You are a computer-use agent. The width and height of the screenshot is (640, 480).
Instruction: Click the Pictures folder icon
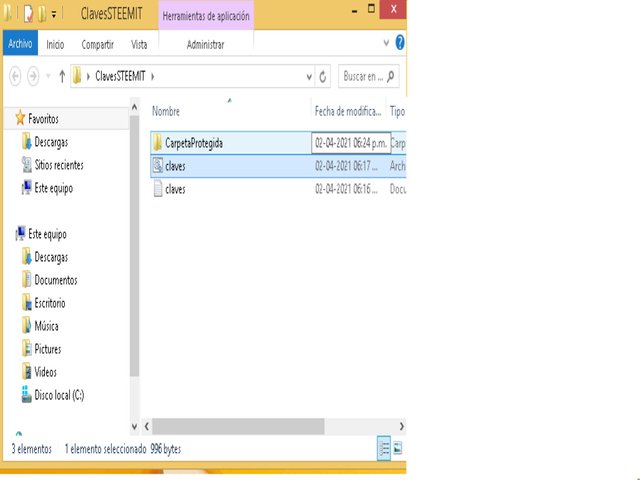click(x=27, y=349)
